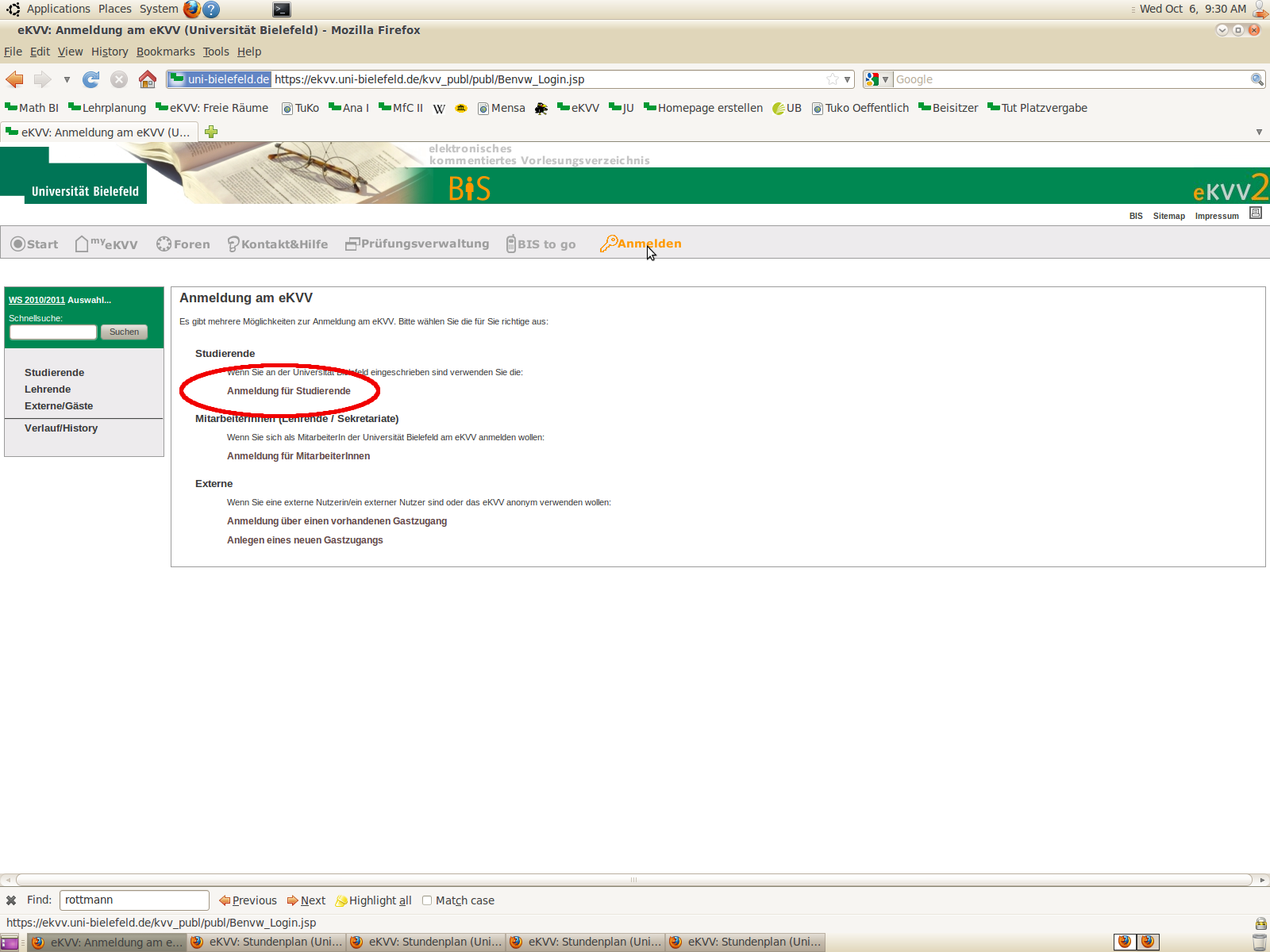
Task: Click the security lock icon in status bar
Action: point(1260,923)
